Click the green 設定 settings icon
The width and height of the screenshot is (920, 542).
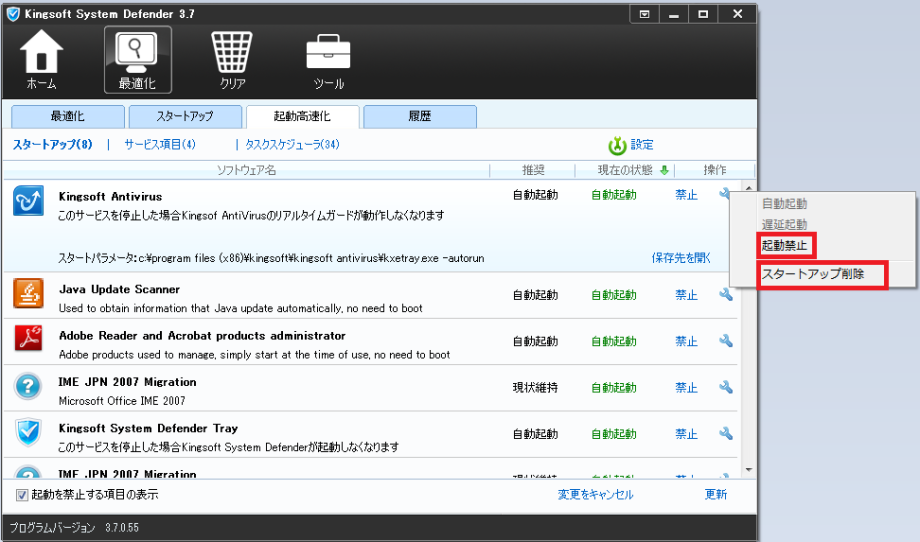(x=617, y=145)
